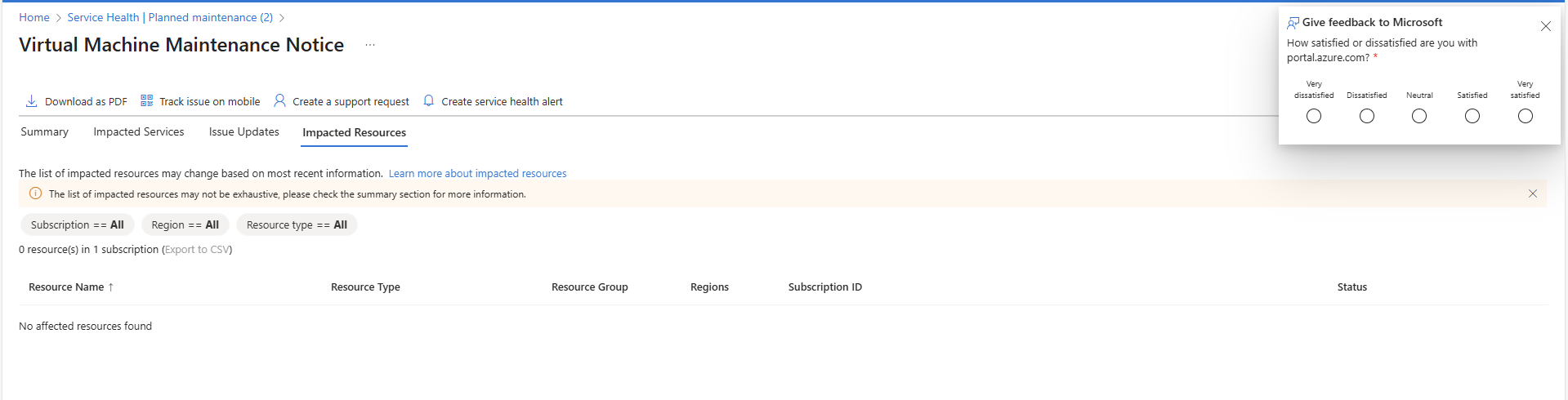Click the Subscription ID column header
1568x400 pixels.
pyautogui.click(x=825, y=287)
